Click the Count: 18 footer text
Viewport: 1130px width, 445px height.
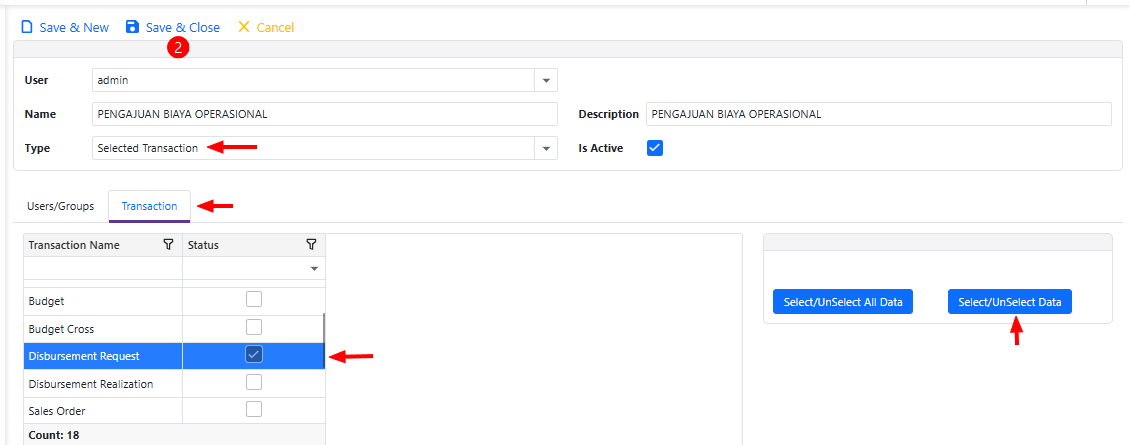(54, 435)
